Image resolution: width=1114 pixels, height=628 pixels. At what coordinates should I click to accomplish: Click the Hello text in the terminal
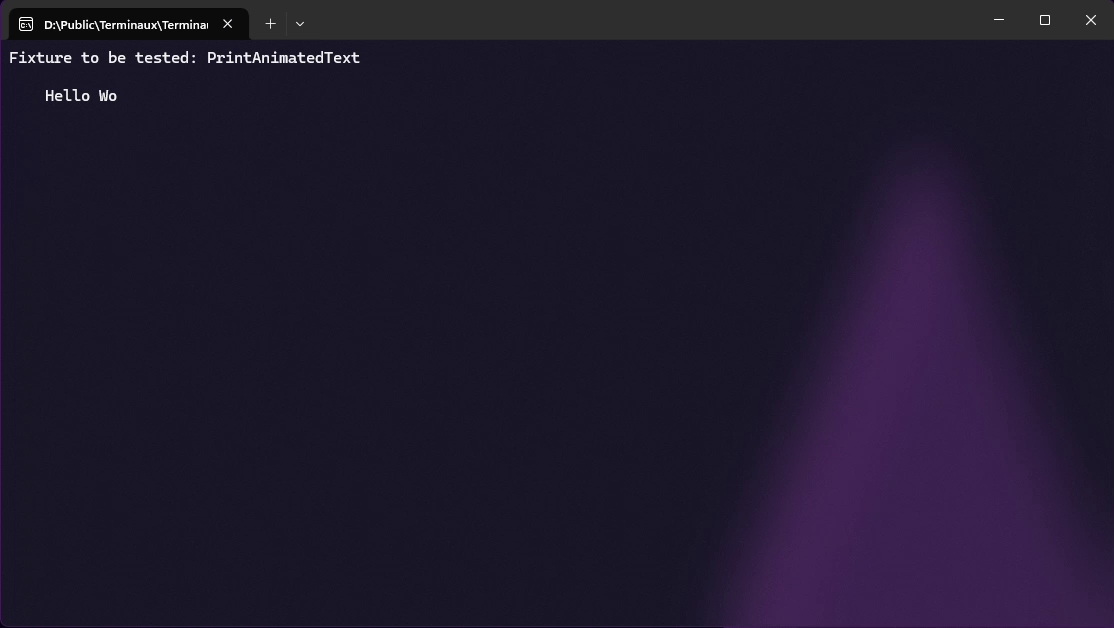(67, 96)
